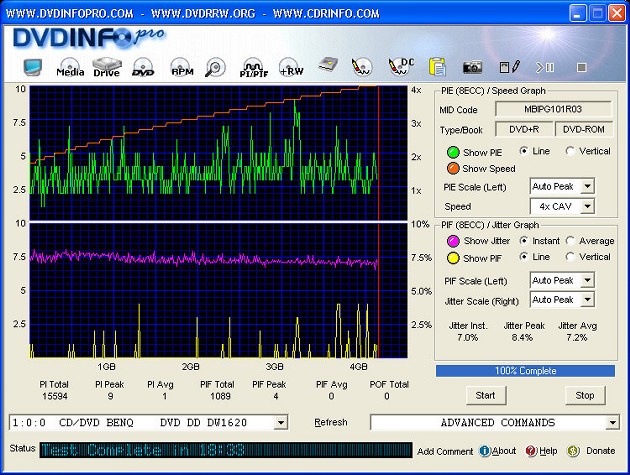
Task: Toggle the green Show PIE indicator
Action: pyautogui.click(x=453, y=152)
